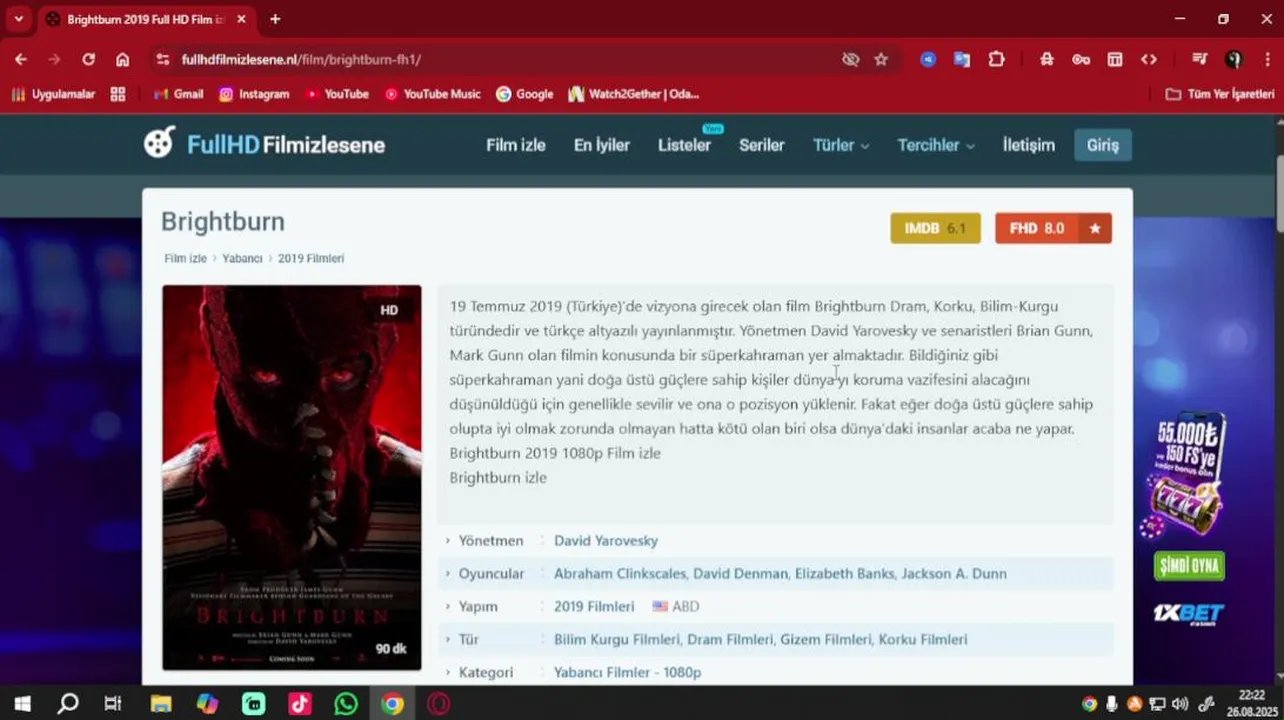Open the Seriler menu item
The image size is (1284, 720).
pyautogui.click(x=762, y=145)
